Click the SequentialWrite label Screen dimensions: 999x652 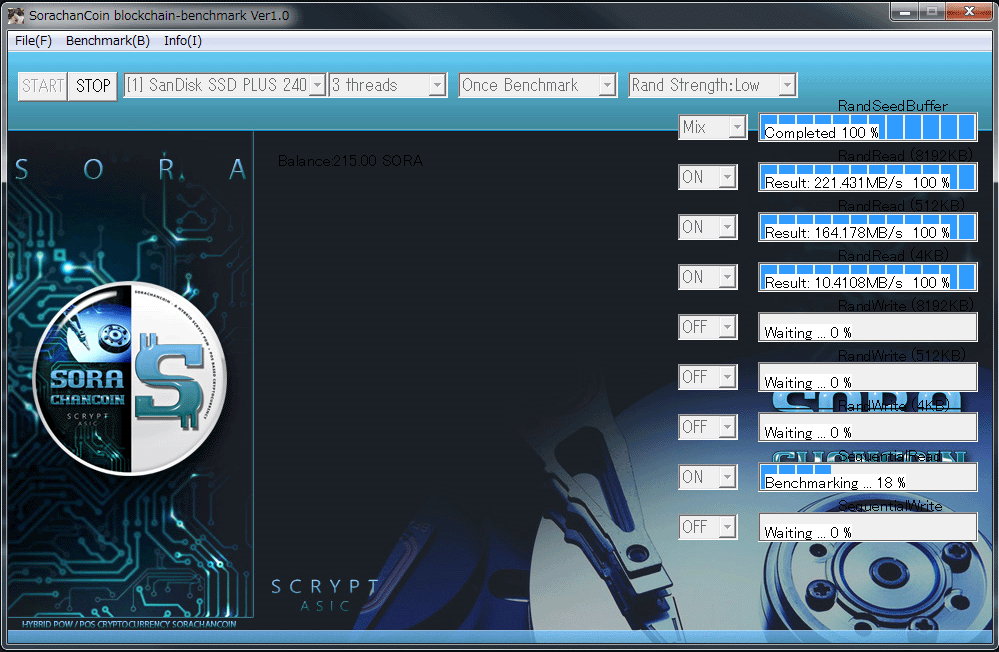890,506
